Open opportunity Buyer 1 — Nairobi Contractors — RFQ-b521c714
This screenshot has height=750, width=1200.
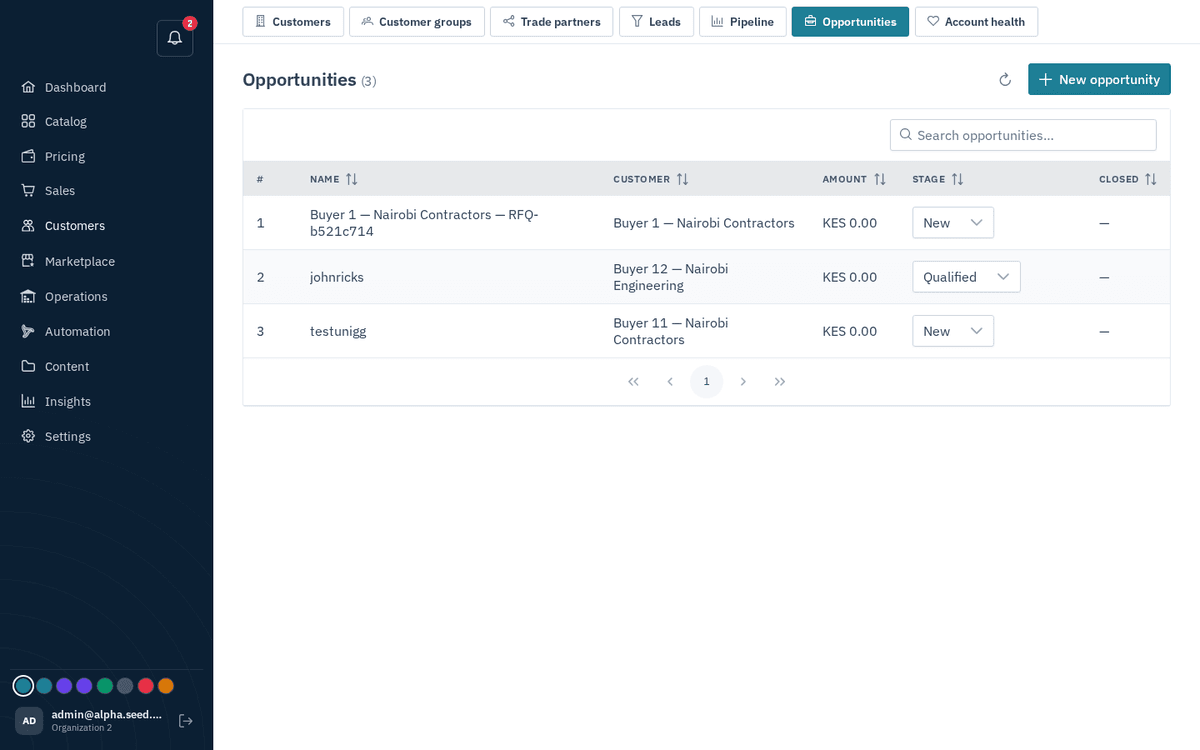[424, 223]
